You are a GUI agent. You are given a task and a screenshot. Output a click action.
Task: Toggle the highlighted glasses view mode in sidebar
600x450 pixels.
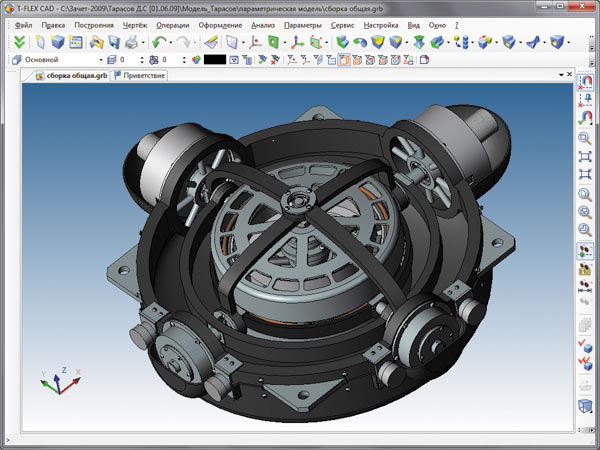(x=585, y=251)
